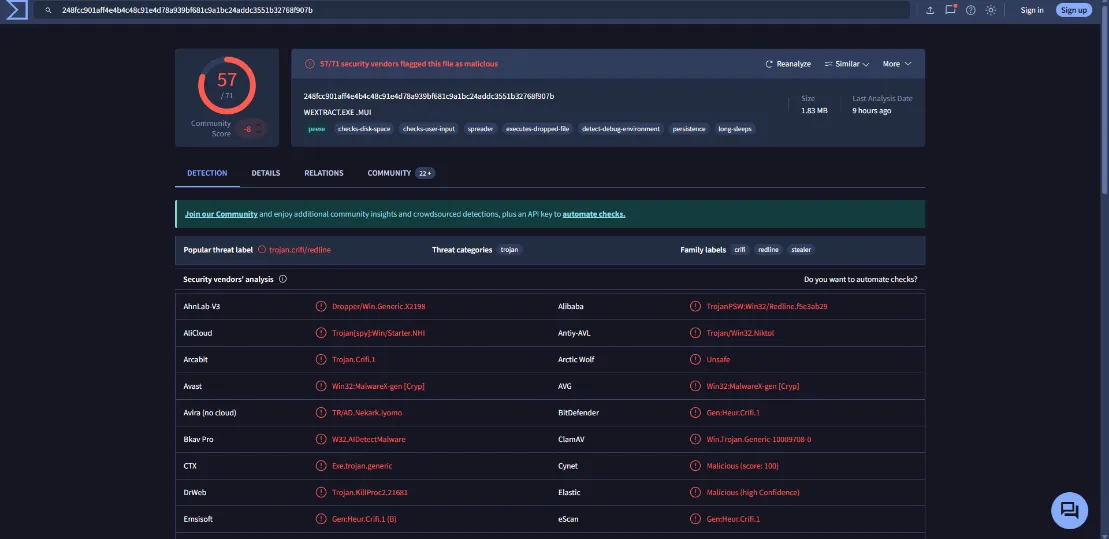The width and height of the screenshot is (1109, 539).
Task: Click the persistence tag
Action: pos(689,129)
